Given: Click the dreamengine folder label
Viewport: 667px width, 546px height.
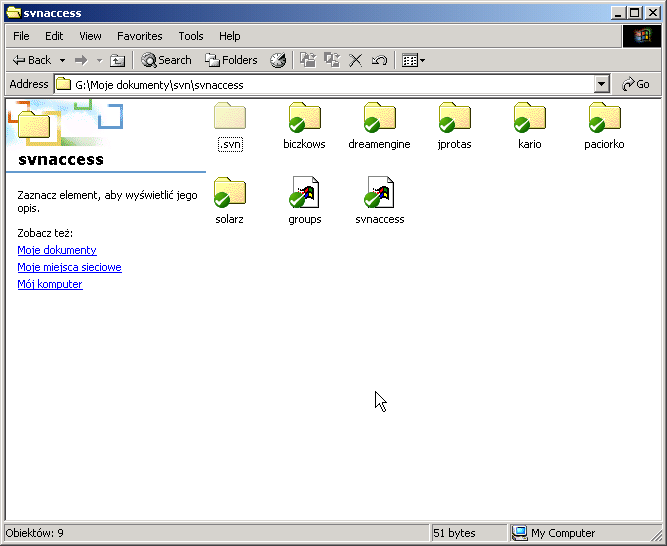Looking at the screenshot, I should pos(379,144).
